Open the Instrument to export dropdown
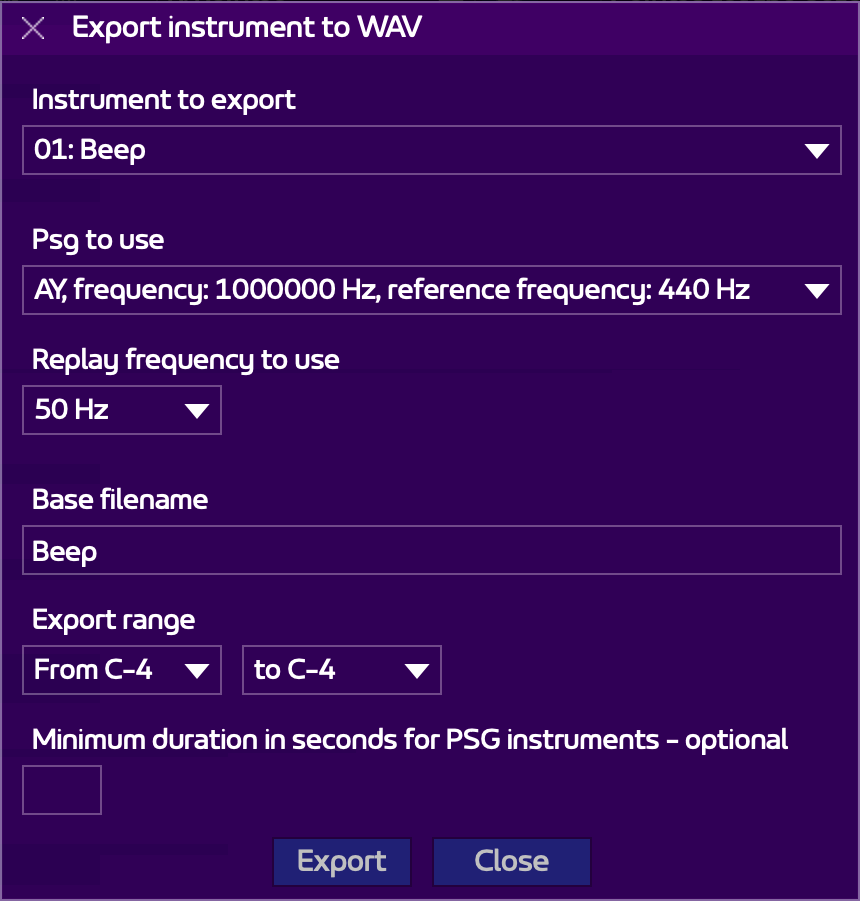 click(430, 151)
